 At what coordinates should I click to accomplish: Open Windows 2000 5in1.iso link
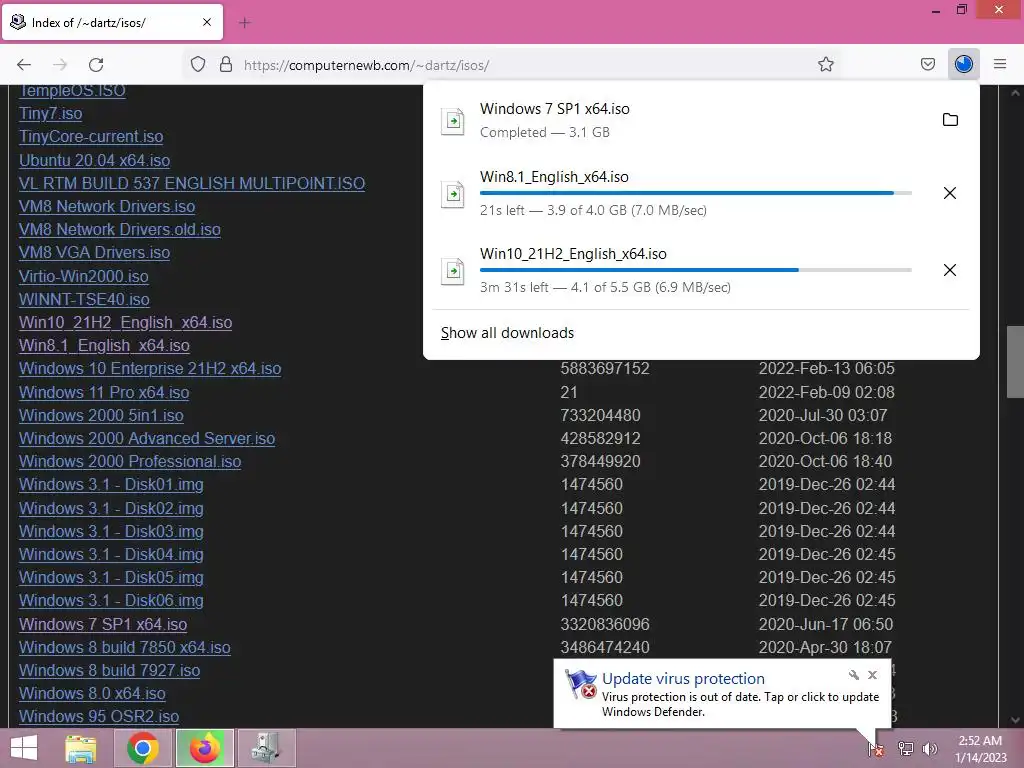[x=101, y=416]
